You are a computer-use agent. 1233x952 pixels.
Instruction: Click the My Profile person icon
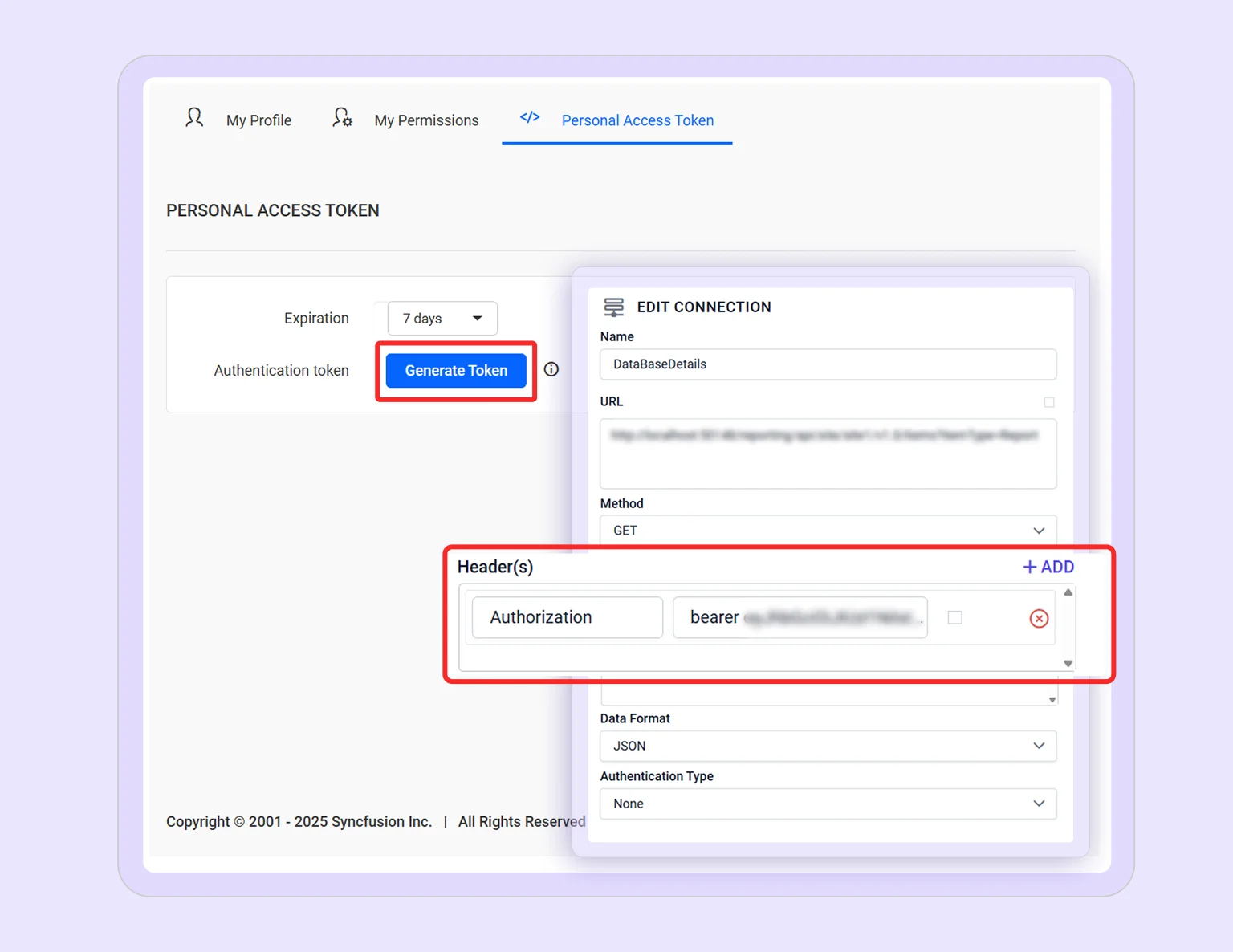(193, 117)
